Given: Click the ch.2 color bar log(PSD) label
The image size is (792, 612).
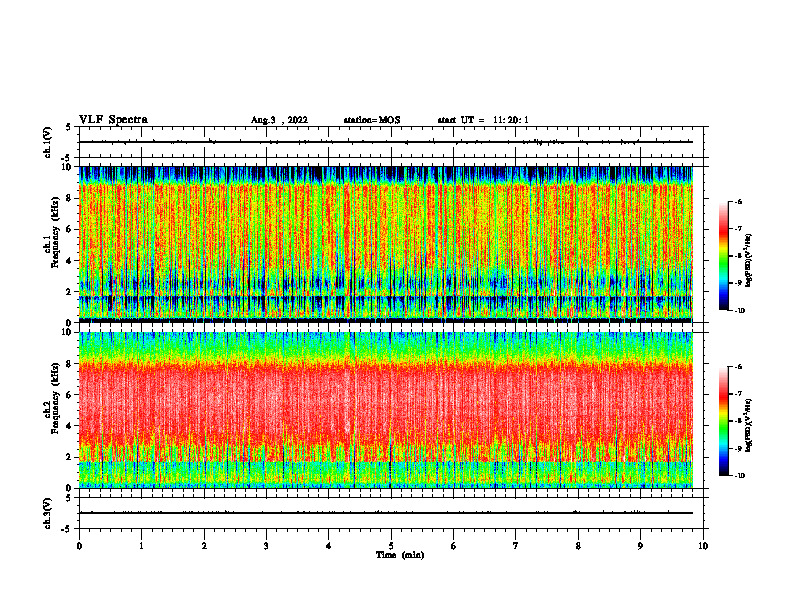Looking at the screenshot, I should [749, 425].
